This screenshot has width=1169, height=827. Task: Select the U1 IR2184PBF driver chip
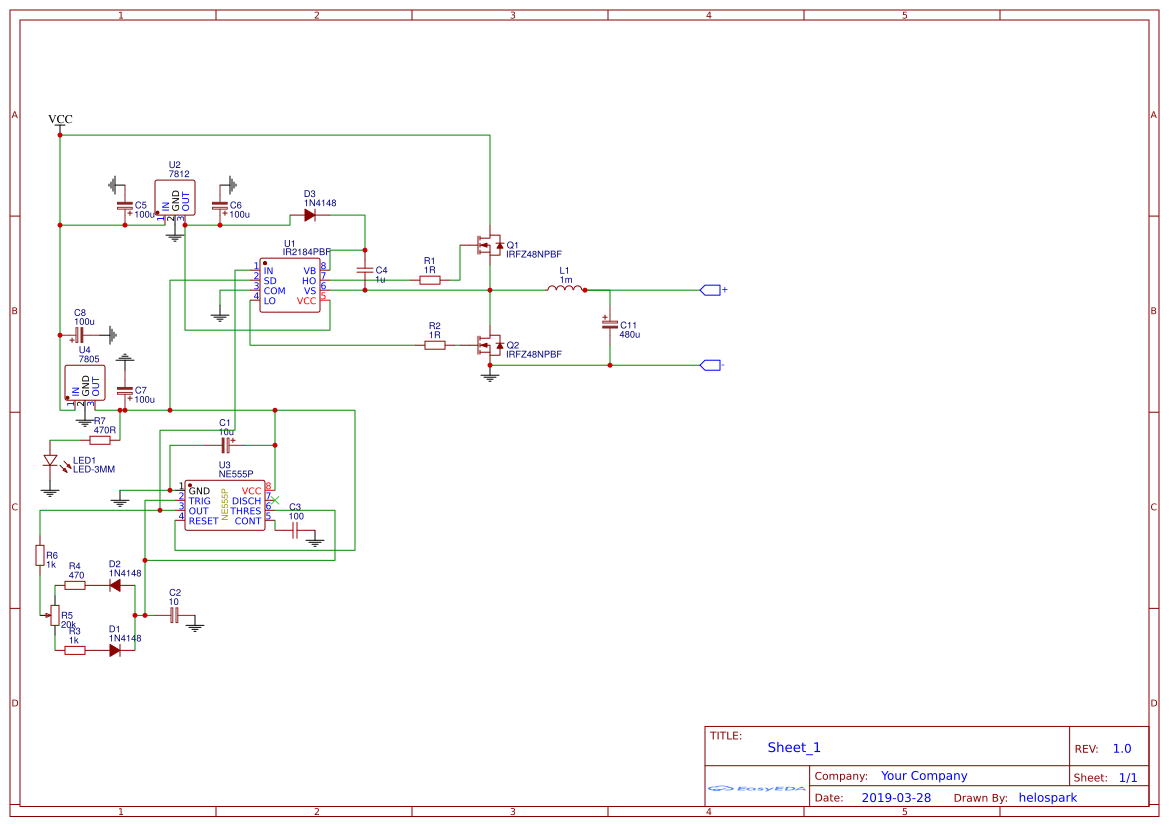click(290, 285)
